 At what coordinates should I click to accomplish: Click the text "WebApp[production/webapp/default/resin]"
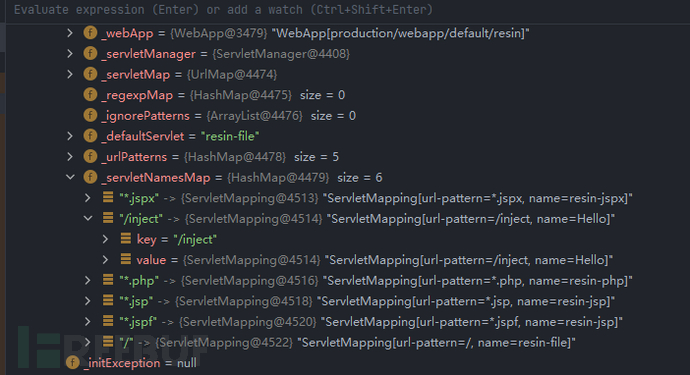(x=400, y=33)
